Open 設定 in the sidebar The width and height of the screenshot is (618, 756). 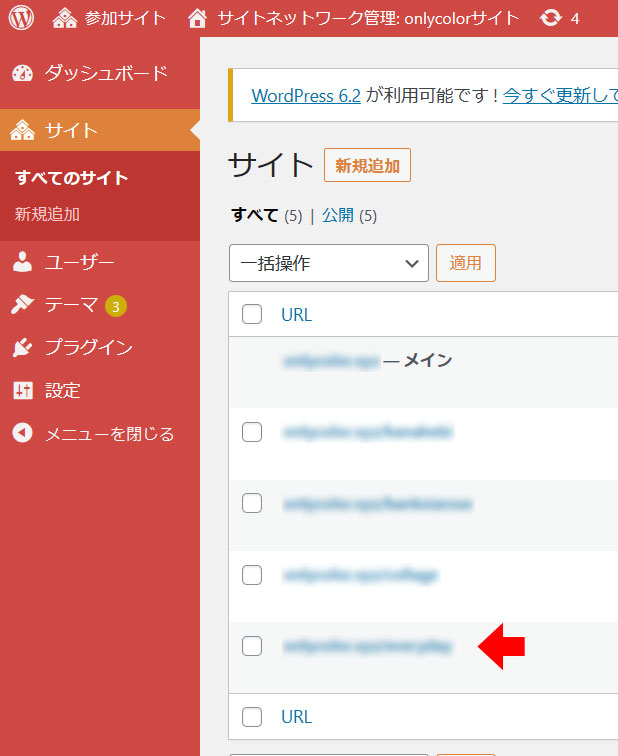62,391
